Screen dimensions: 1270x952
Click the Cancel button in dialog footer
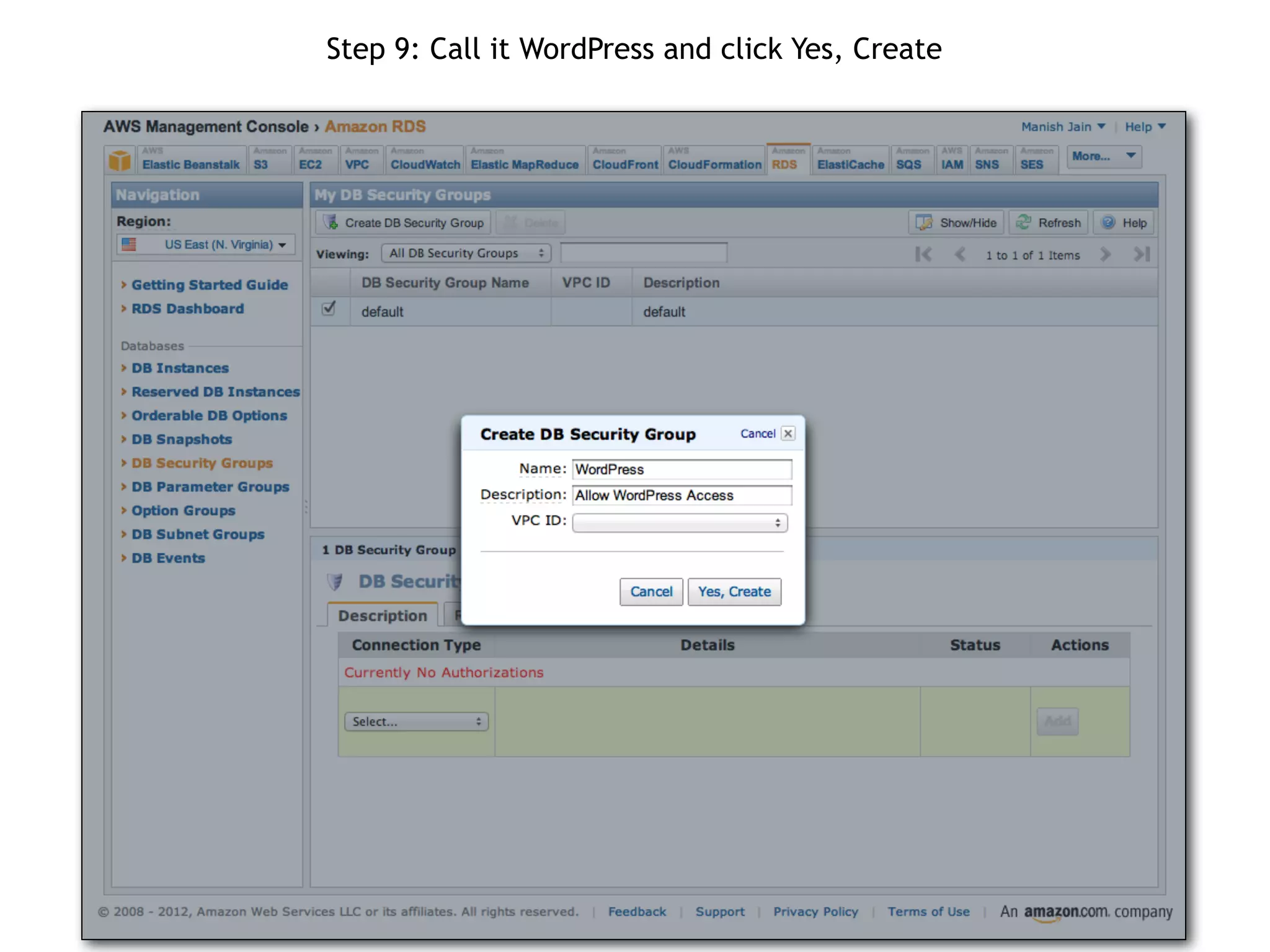pyautogui.click(x=651, y=591)
